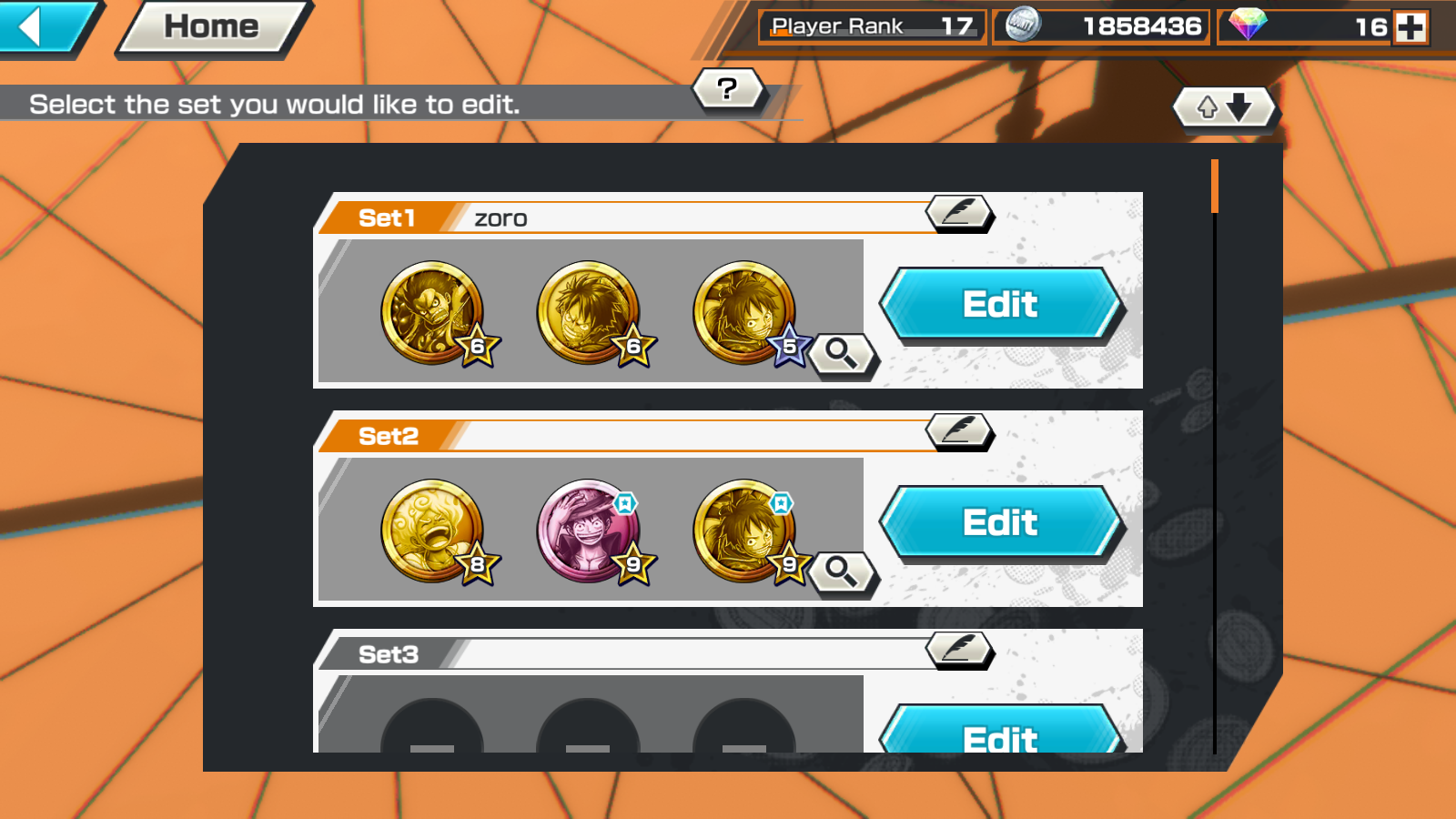Select the first gold 6-star medal in Set1

tap(433, 313)
